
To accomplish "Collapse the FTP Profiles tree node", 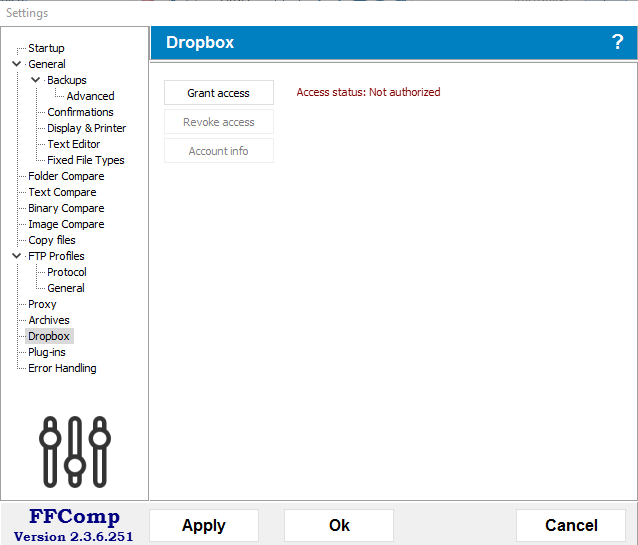I will (x=17, y=256).
